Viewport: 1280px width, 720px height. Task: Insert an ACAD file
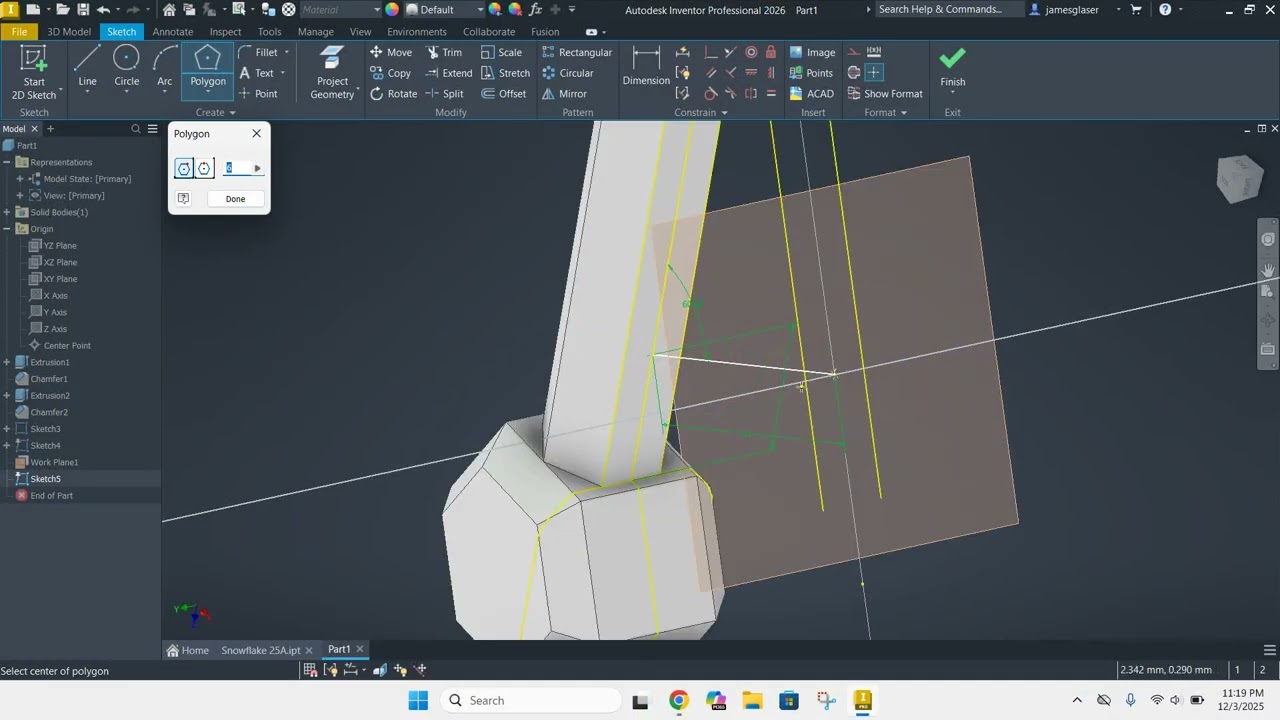click(x=811, y=94)
